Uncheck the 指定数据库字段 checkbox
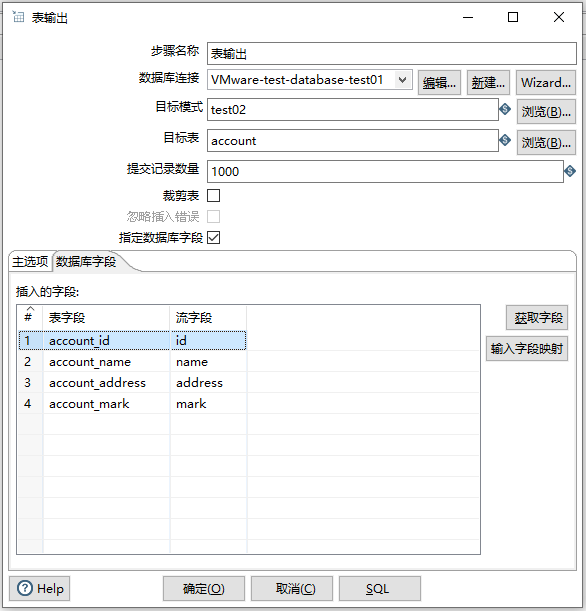This screenshot has height=611, width=586. [x=214, y=237]
